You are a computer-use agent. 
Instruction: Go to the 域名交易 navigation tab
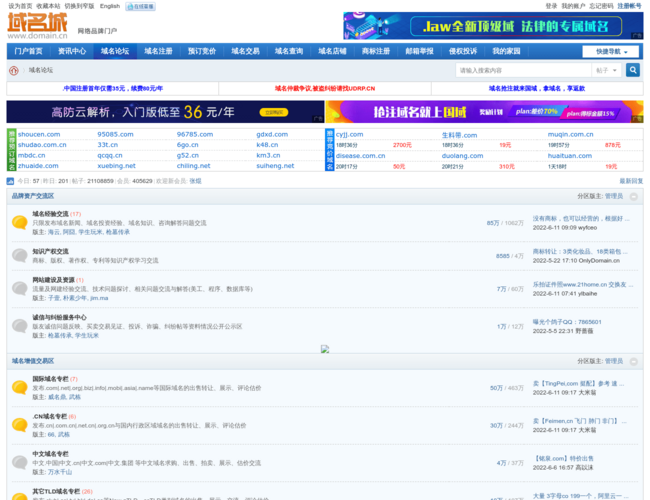tap(245, 51)
